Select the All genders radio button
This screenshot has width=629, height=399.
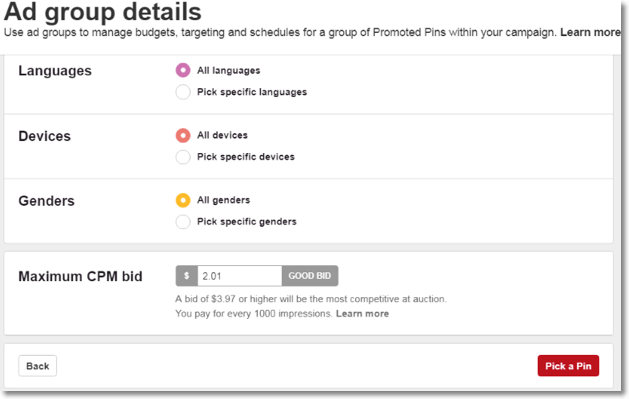tap(183, 200)
